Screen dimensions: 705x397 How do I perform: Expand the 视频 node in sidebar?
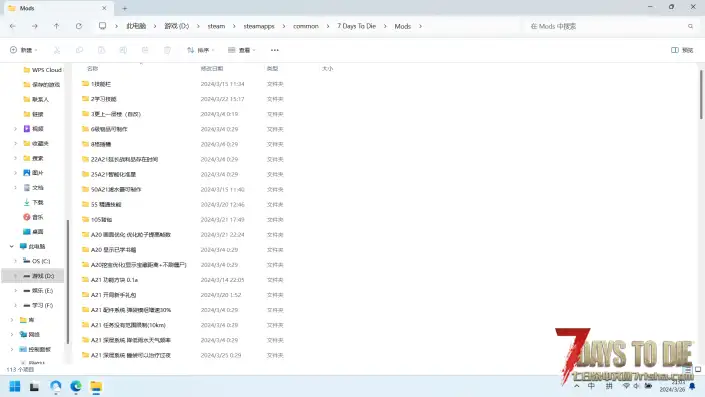click(15, 129)
